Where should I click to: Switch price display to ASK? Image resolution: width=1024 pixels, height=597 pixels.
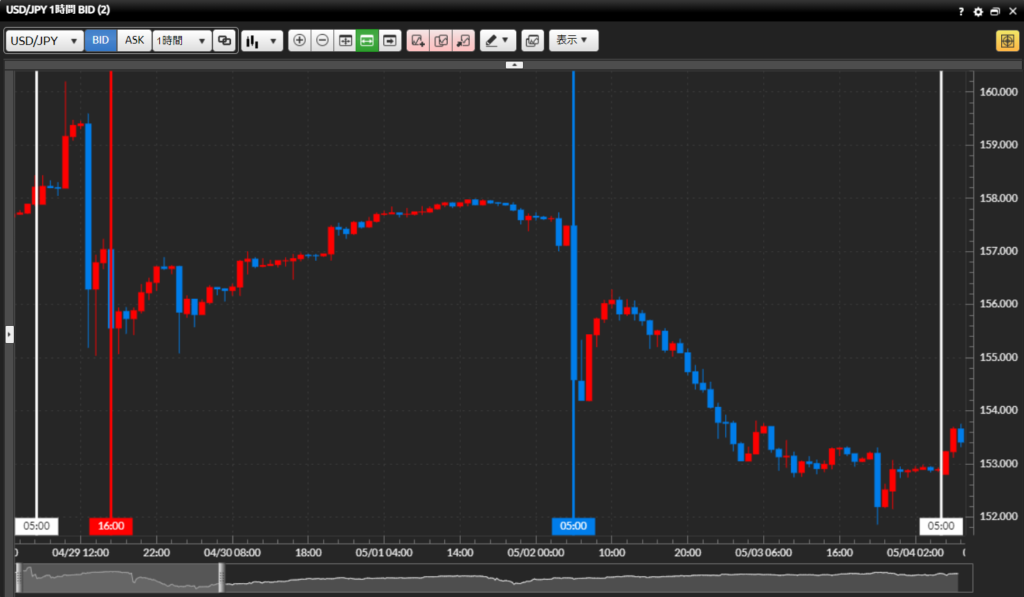[134, 41]
